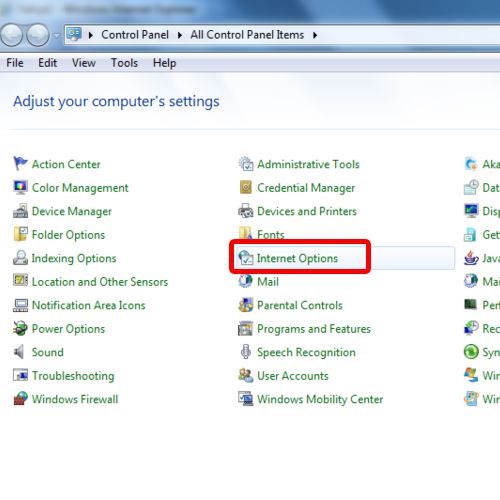This screenshot has width=500, height=500.
Task: Click the Parental Controls icon
Action: [x=246, y=305]
